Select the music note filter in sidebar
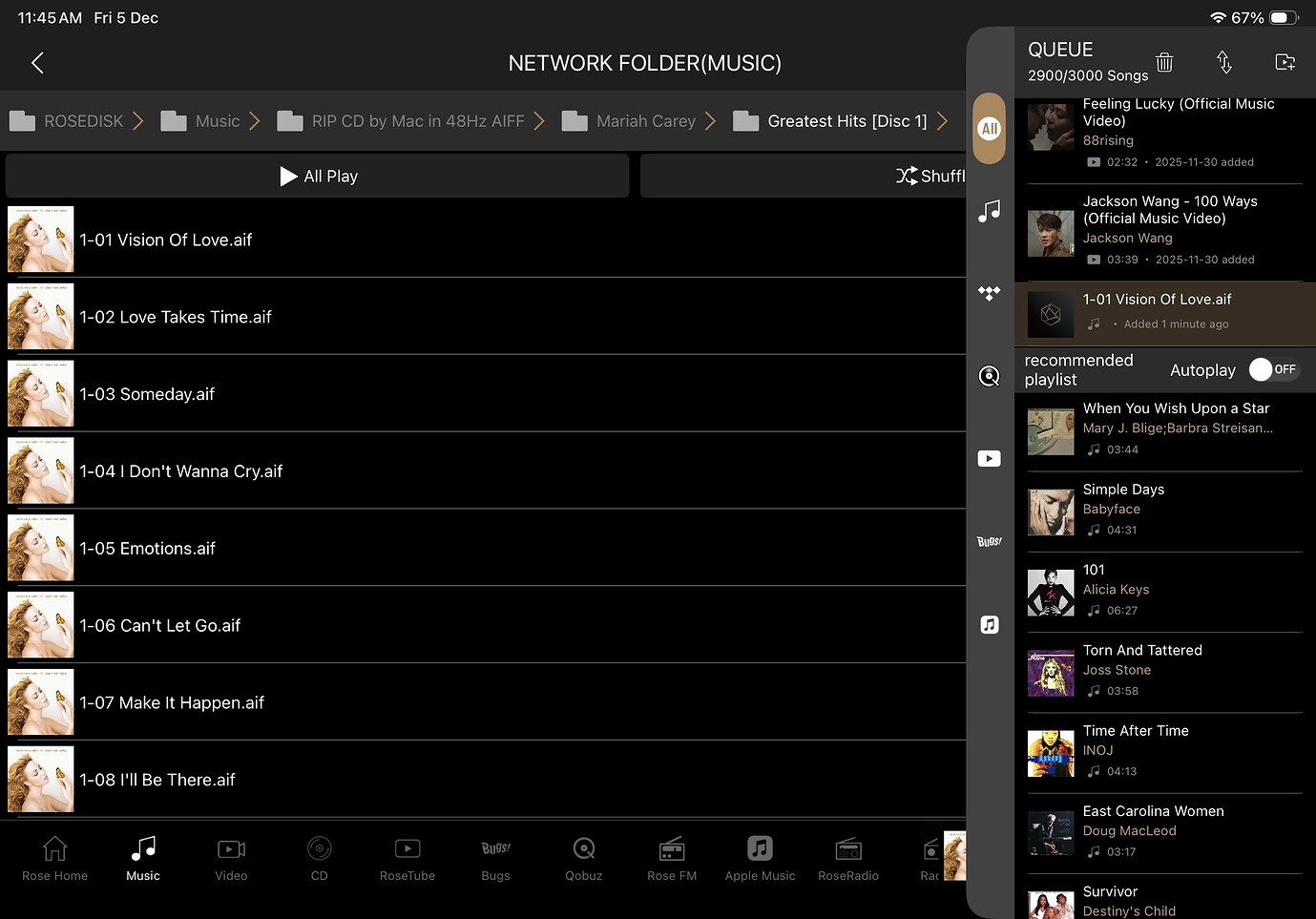1316x919 pixels. tap(990, 211)
